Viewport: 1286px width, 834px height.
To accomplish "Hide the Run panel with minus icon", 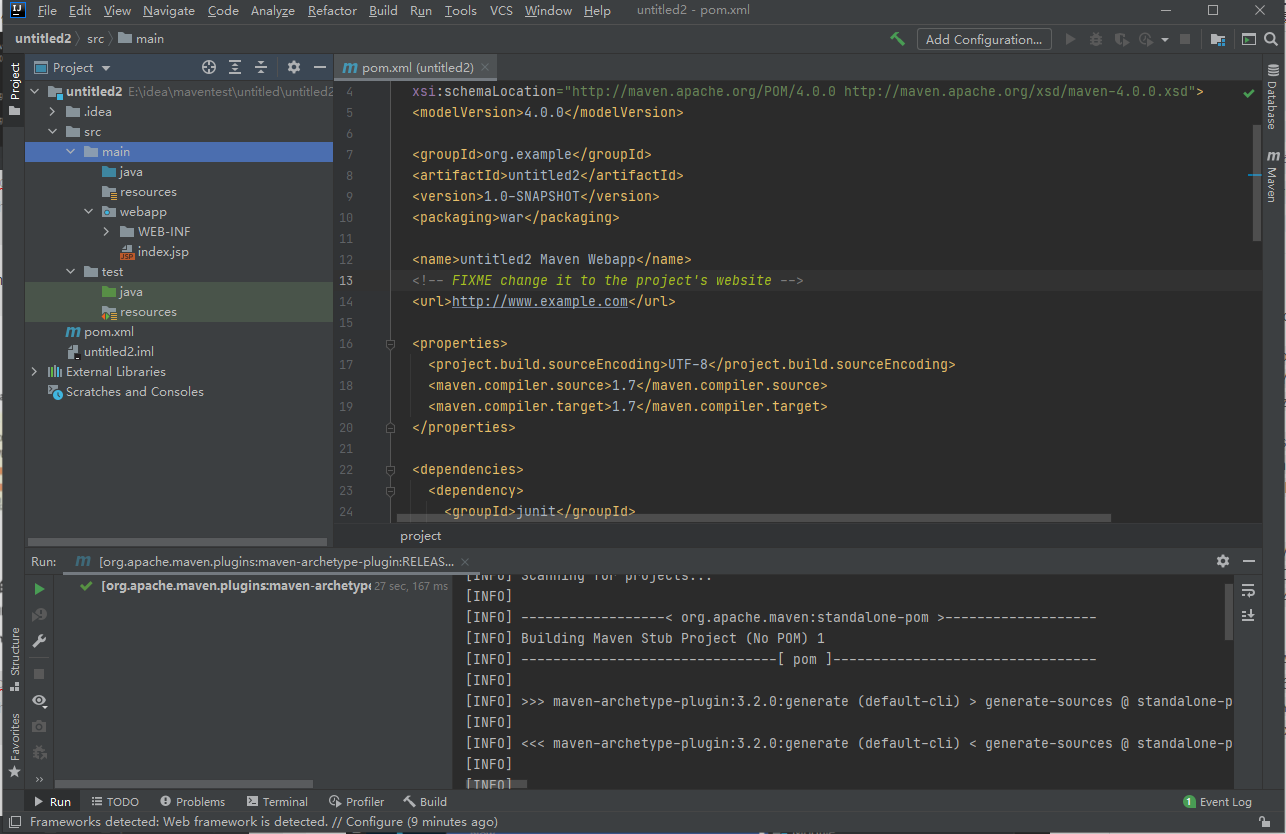I will click(x=1248, y=562).
